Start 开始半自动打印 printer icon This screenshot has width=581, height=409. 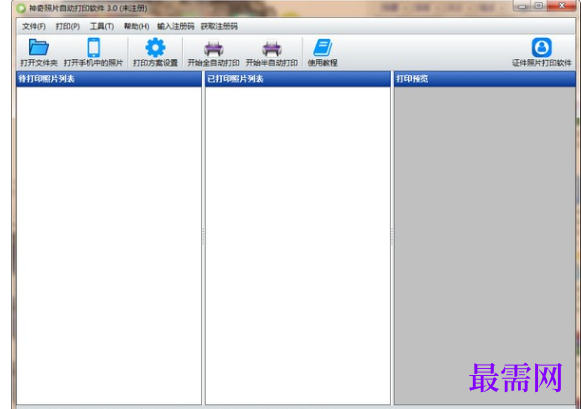coord(272,48)
